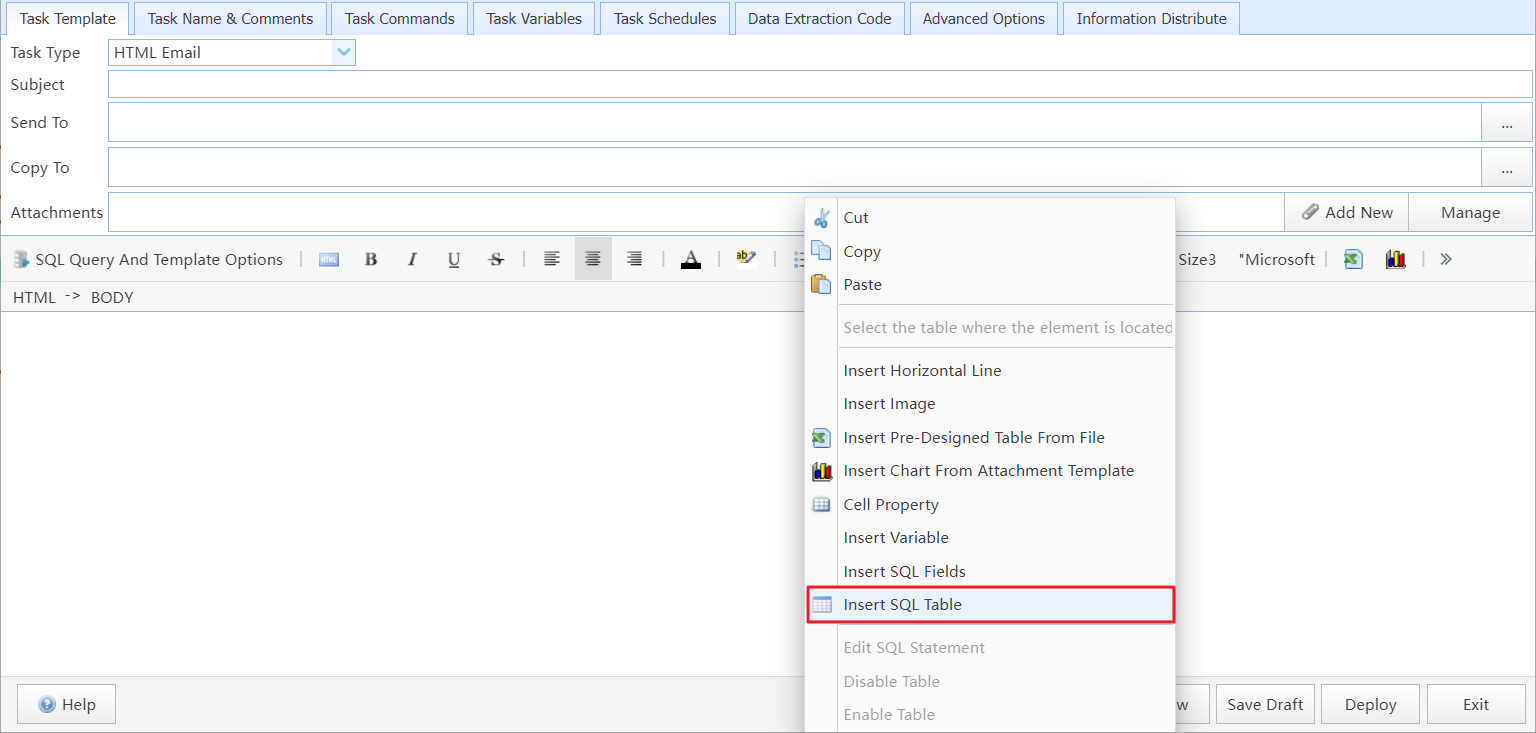This screenshot has height=733, width=1536.
Task: Open the font color tool
Action: (691, 259)
